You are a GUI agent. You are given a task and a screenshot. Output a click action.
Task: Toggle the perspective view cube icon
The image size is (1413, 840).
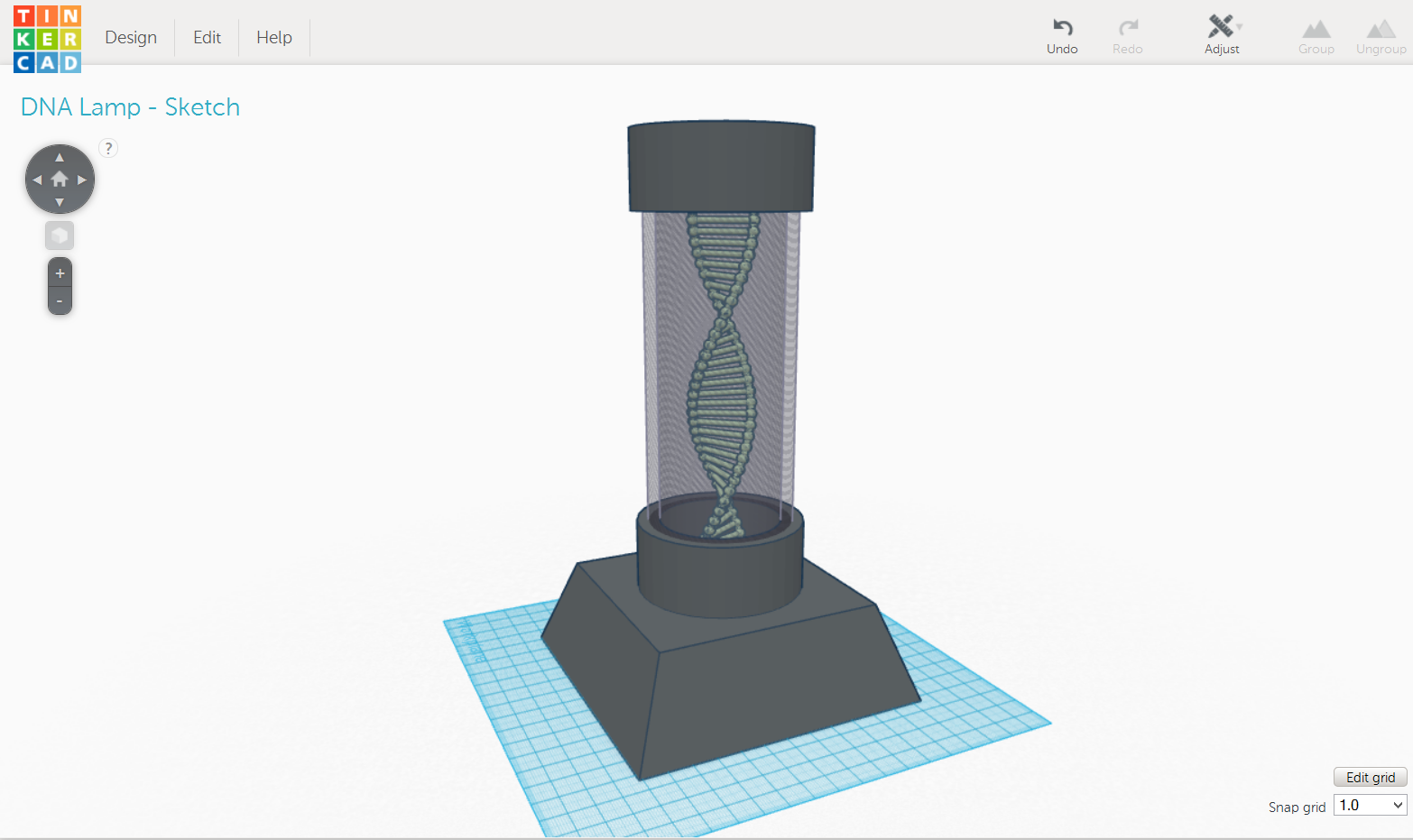click(x=59, y=235)
